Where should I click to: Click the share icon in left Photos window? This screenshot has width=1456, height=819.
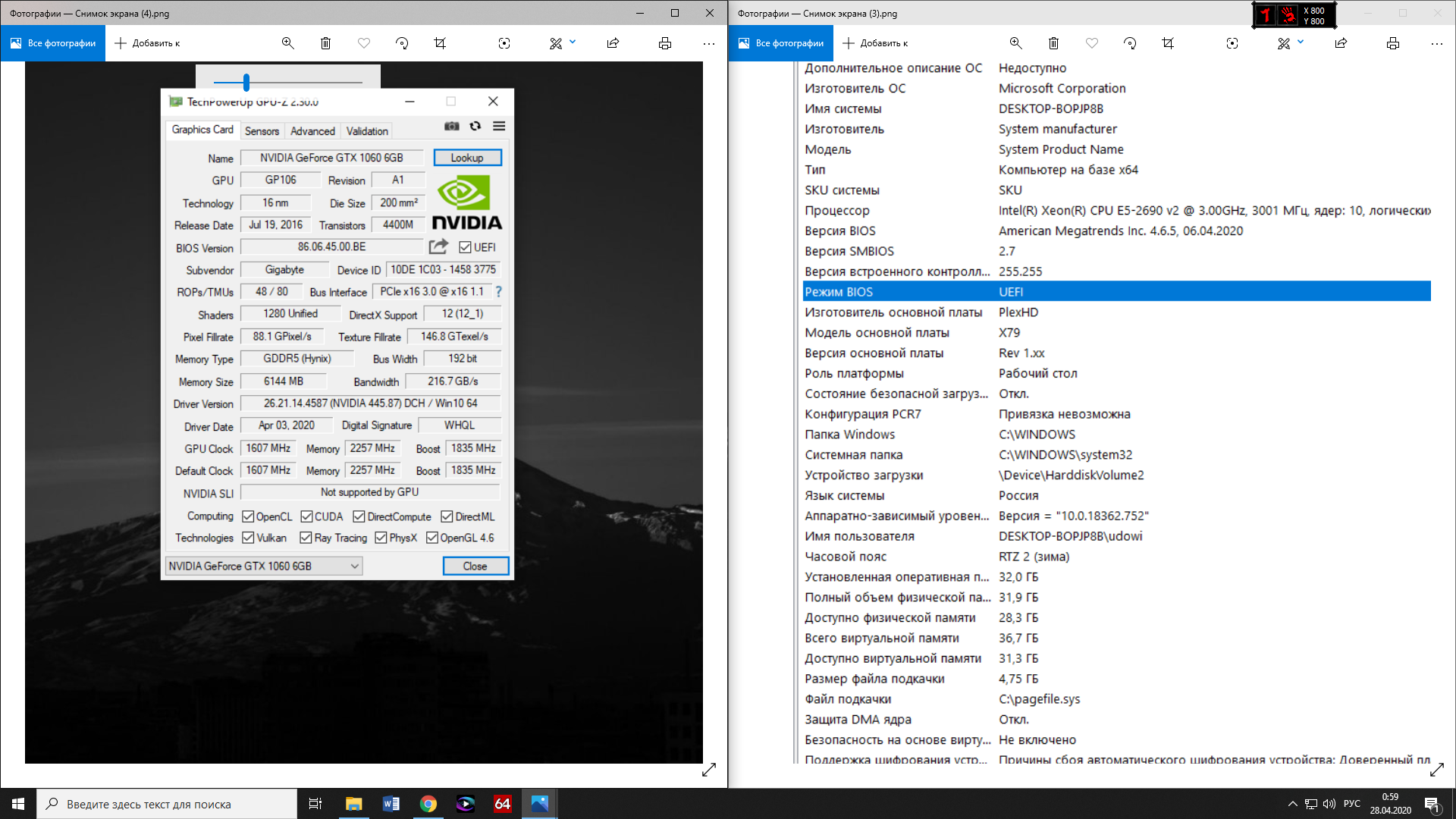click(613, 43)
